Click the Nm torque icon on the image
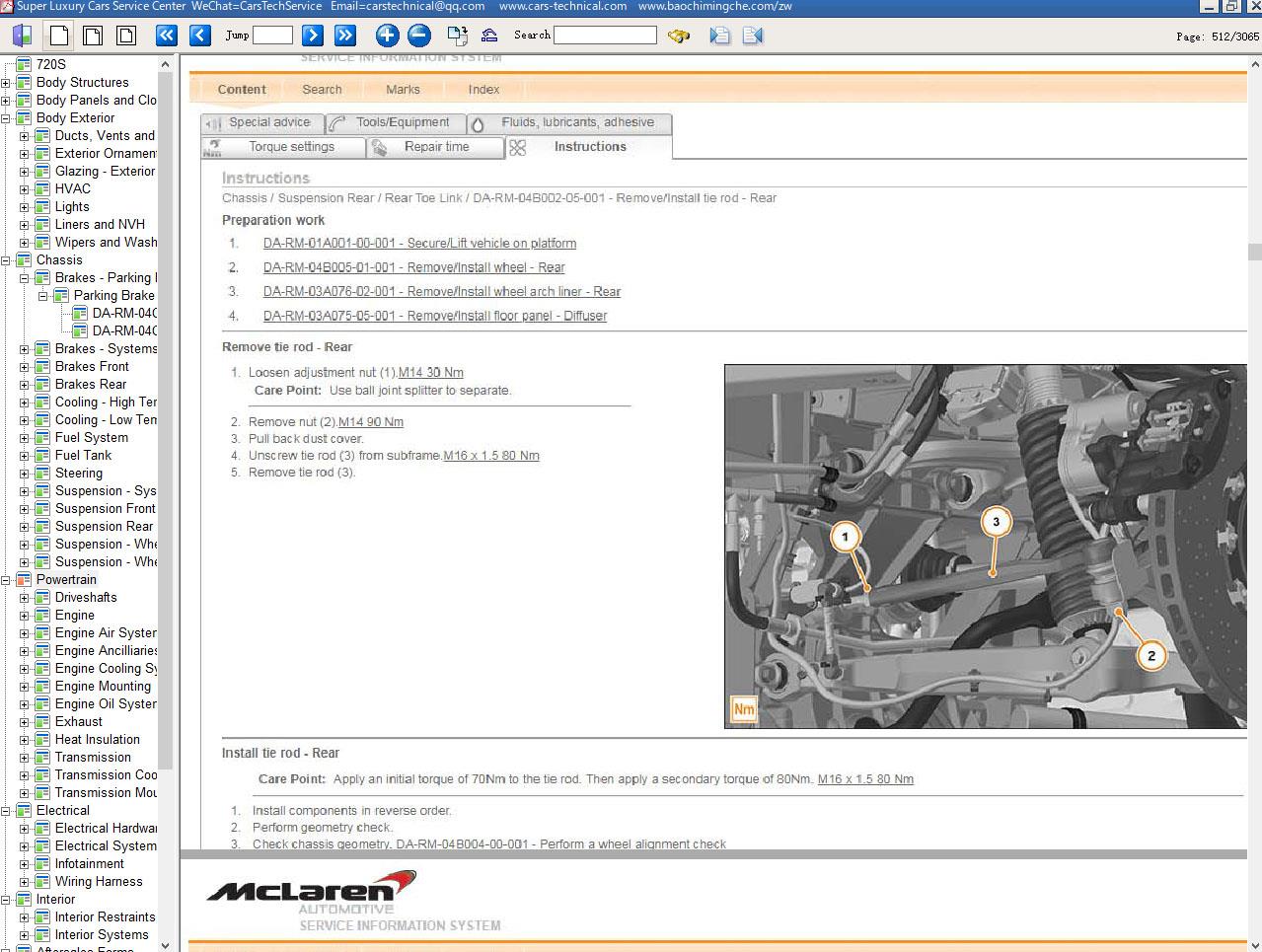 coord(743,708)
